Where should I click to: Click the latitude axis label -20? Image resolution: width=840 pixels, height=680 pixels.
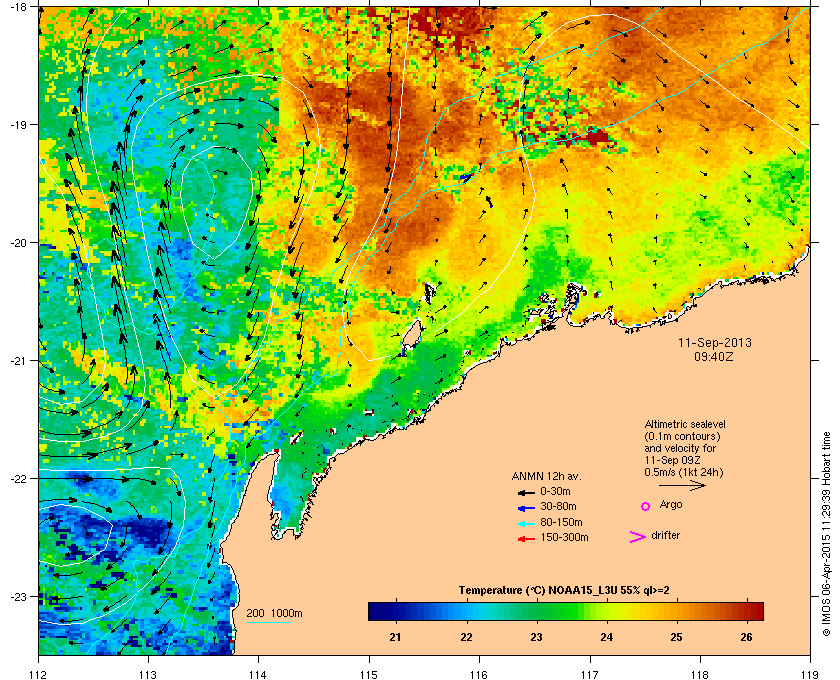click(17, 243)
